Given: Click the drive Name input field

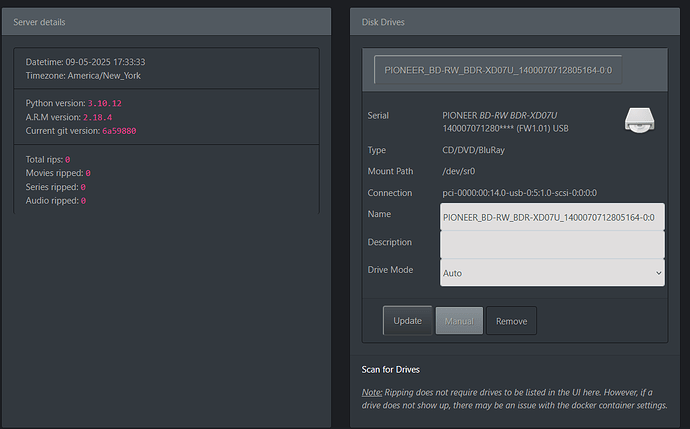Looking at the screenshot, I should (551, 216).
